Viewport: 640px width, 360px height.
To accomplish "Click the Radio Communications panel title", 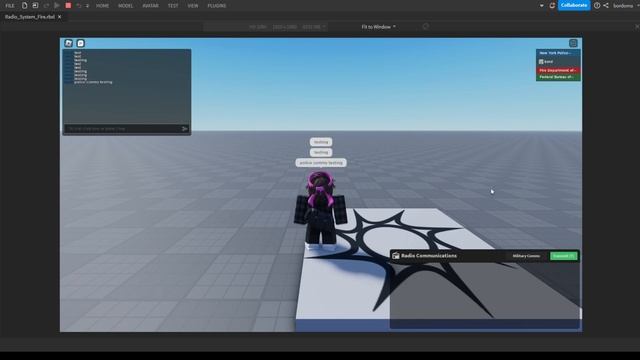I will coord(429,256).
